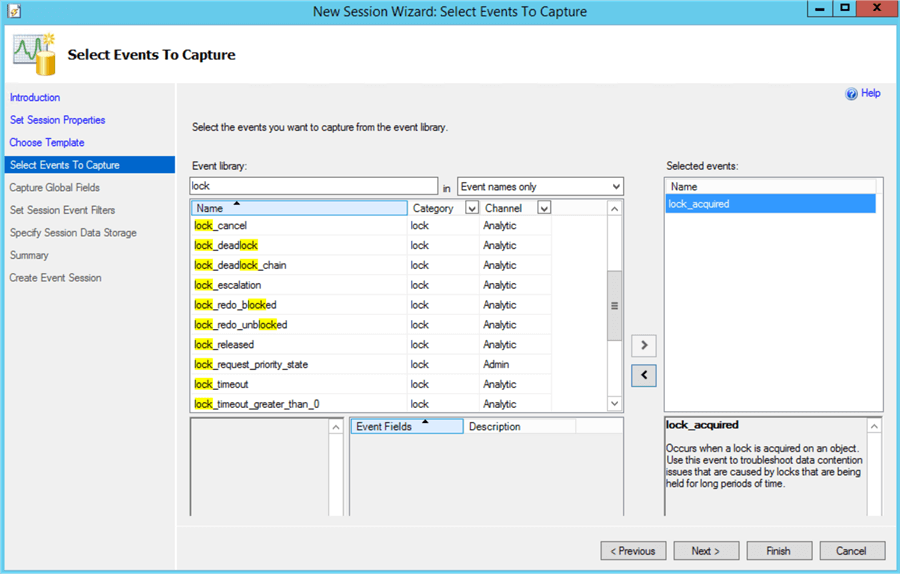Click the Previous button

(x=633, y=550)
